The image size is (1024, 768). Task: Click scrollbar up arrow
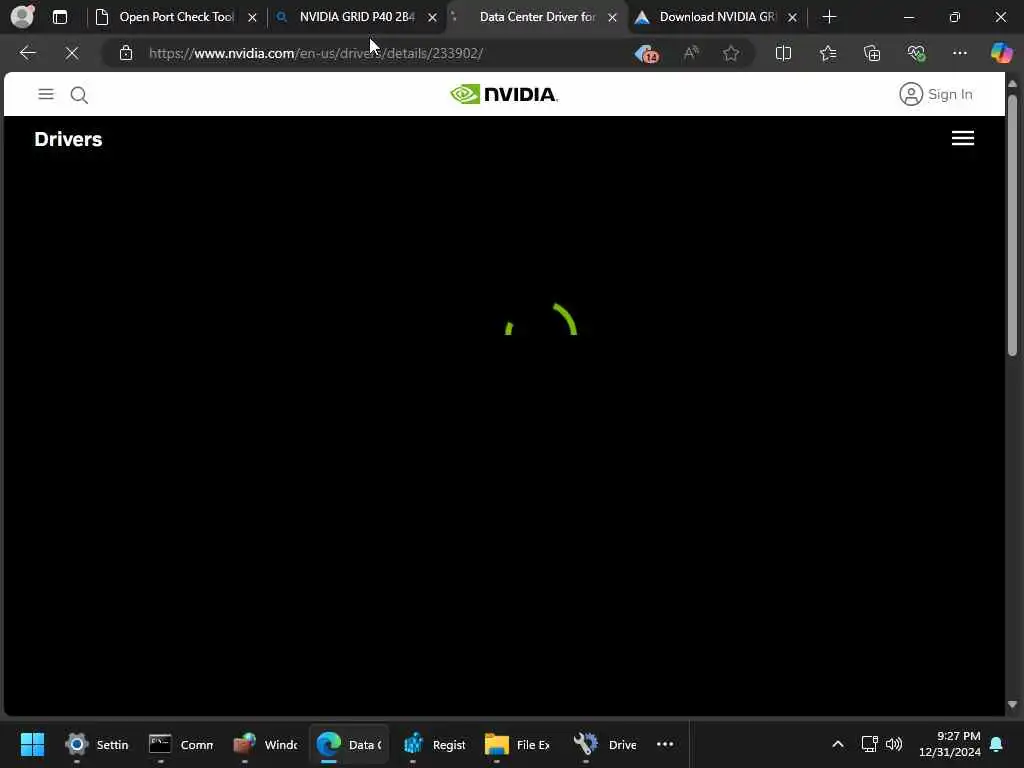1012,84
